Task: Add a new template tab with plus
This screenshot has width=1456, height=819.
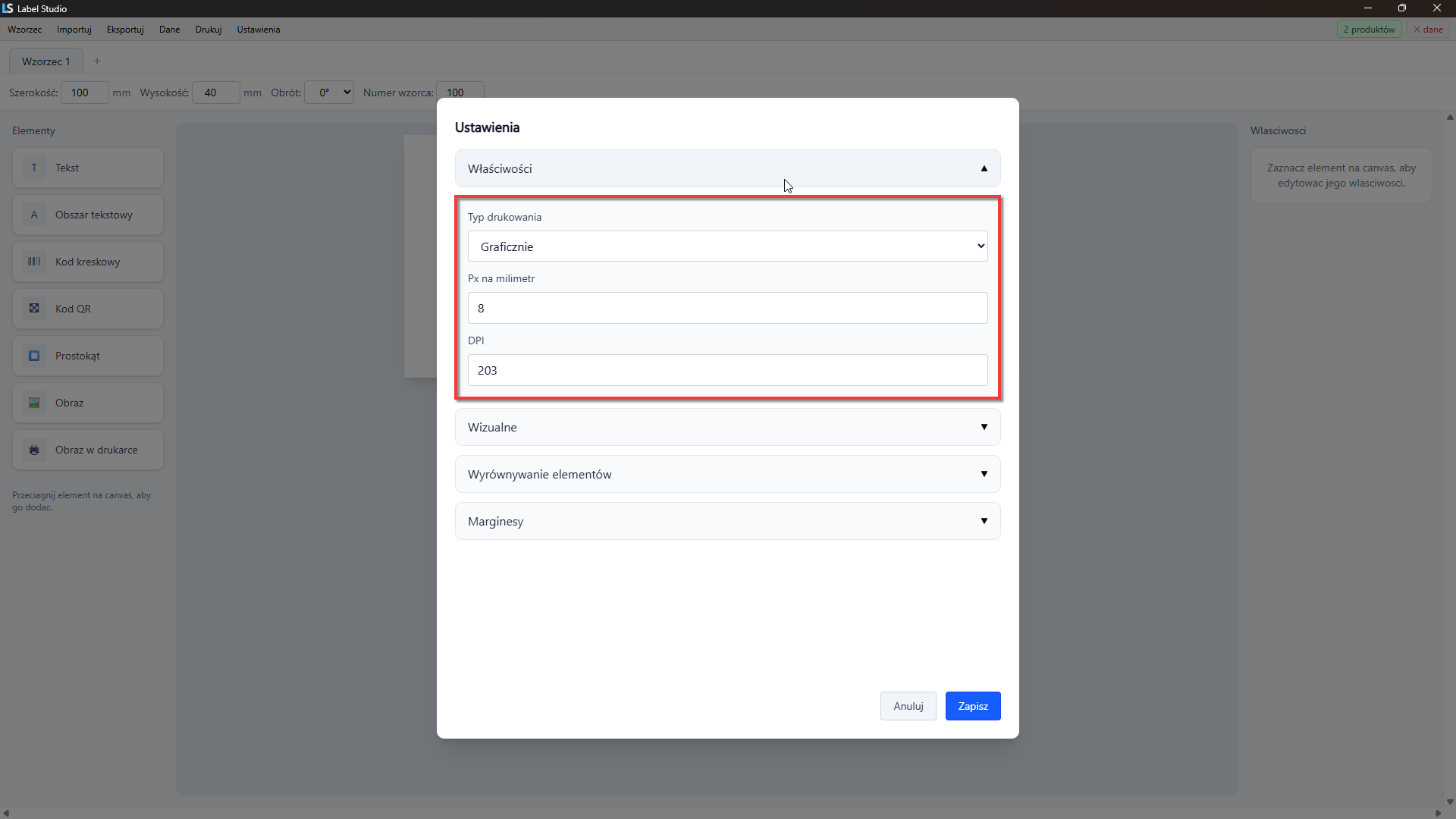Action: (x=97, y=61)
